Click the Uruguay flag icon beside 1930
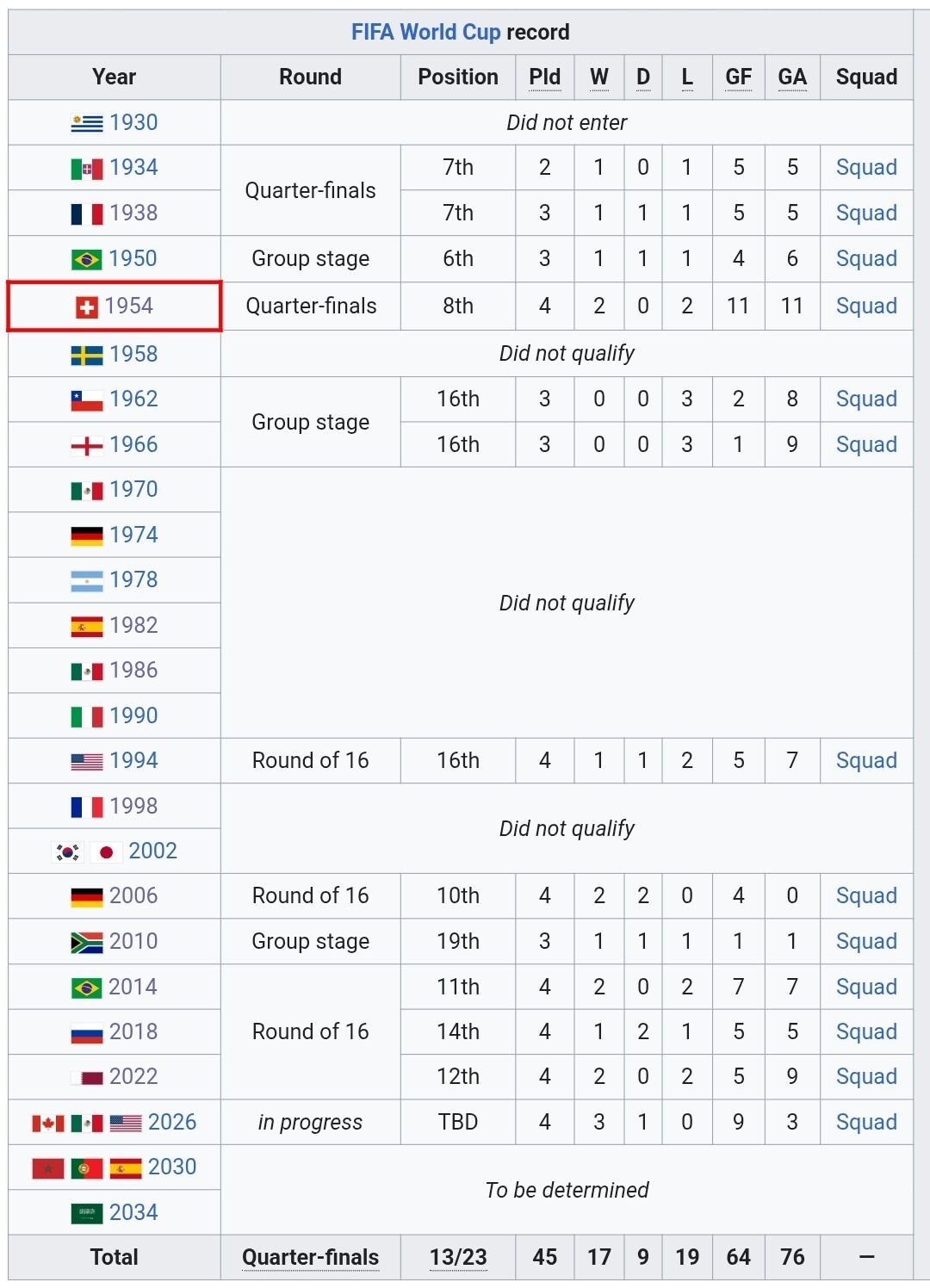Image resolution: width=930 pixels, height=1288 pixels. click(87, 123)
